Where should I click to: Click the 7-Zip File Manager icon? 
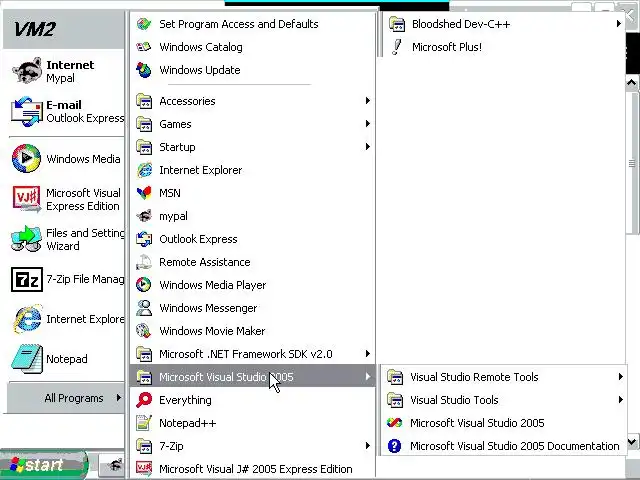27,280
